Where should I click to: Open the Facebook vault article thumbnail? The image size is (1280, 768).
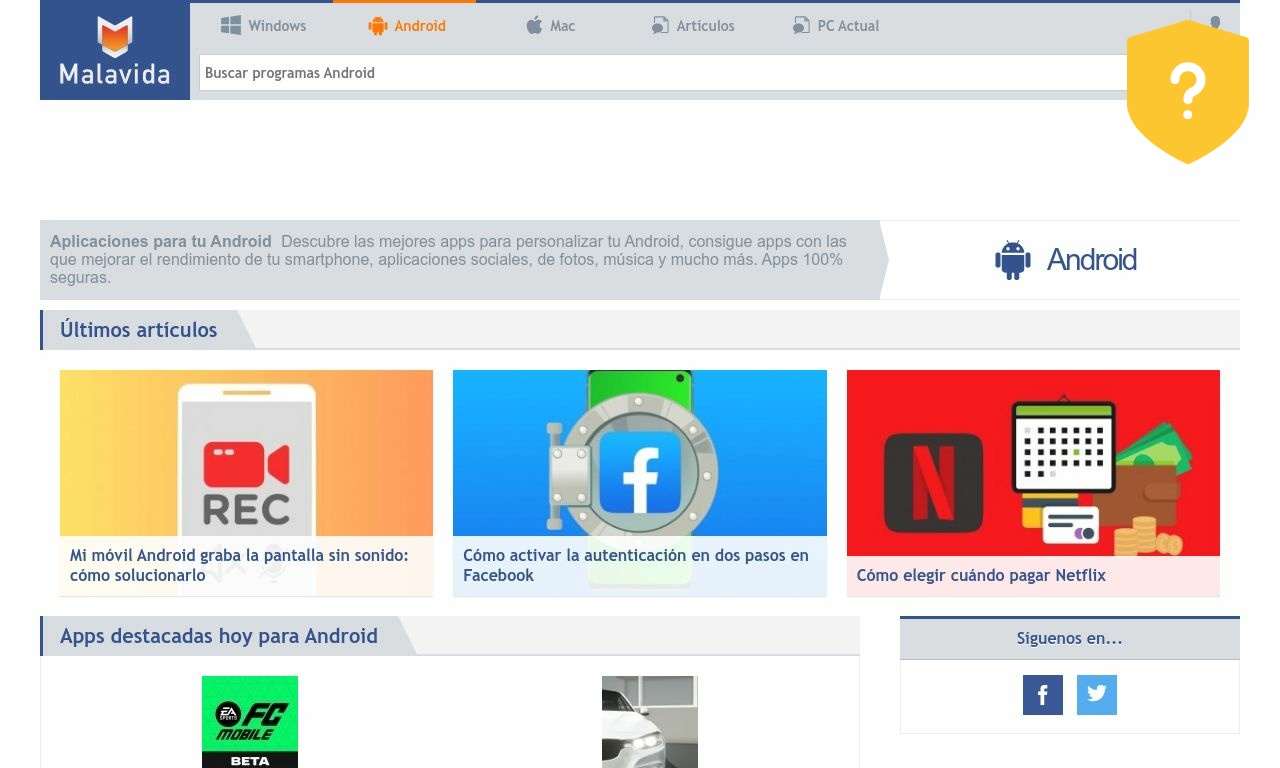(x=640, y=453)
